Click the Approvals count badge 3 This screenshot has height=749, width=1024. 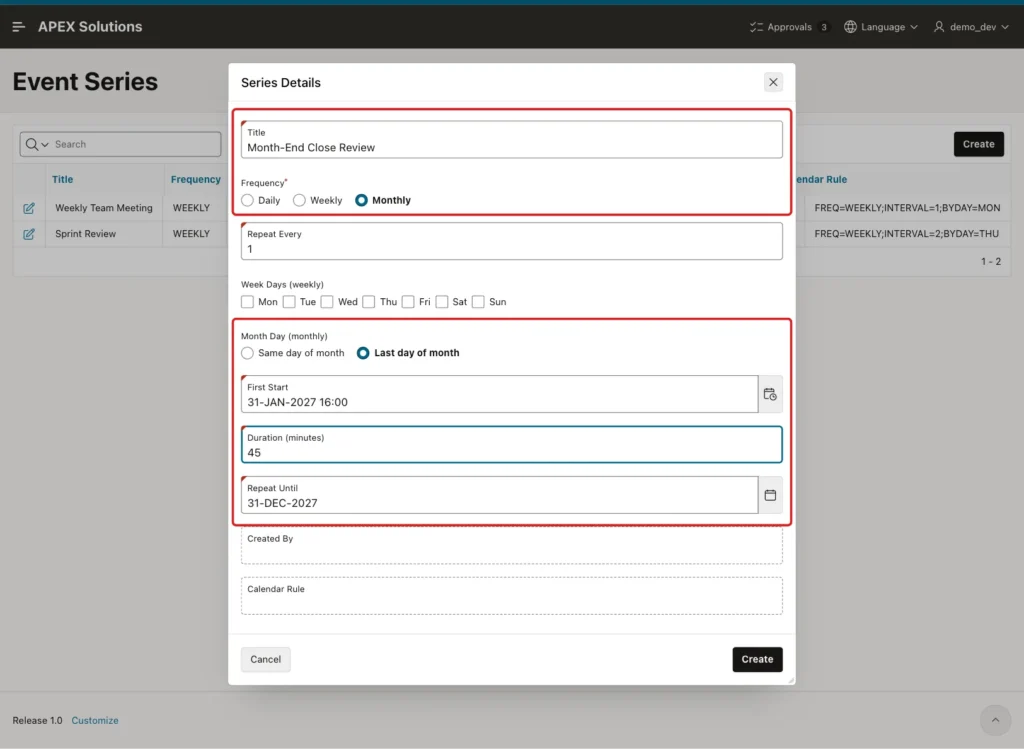[x=824, y=27]
